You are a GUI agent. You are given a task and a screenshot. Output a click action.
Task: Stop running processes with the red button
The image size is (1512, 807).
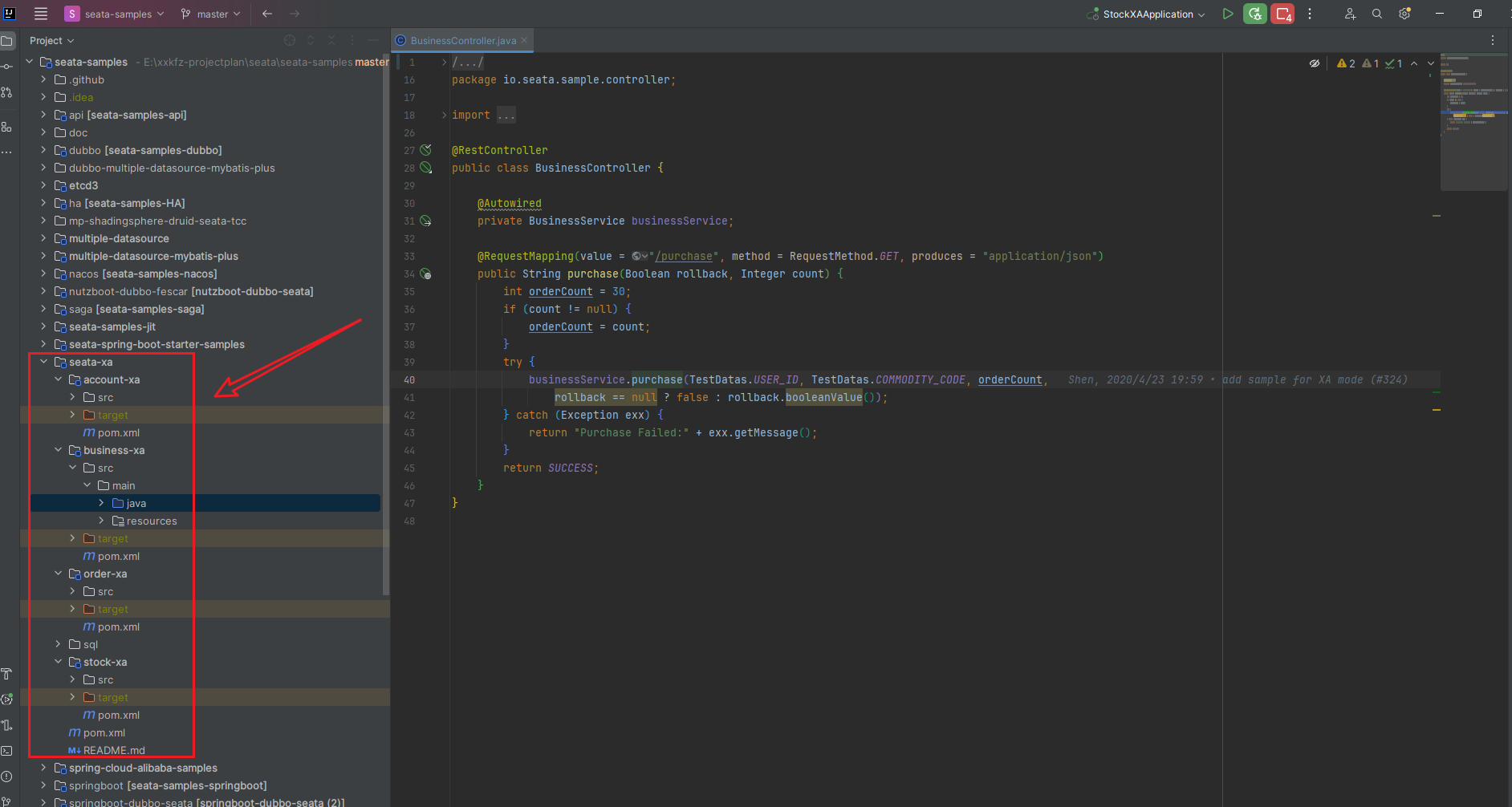tap(1282, 14)
